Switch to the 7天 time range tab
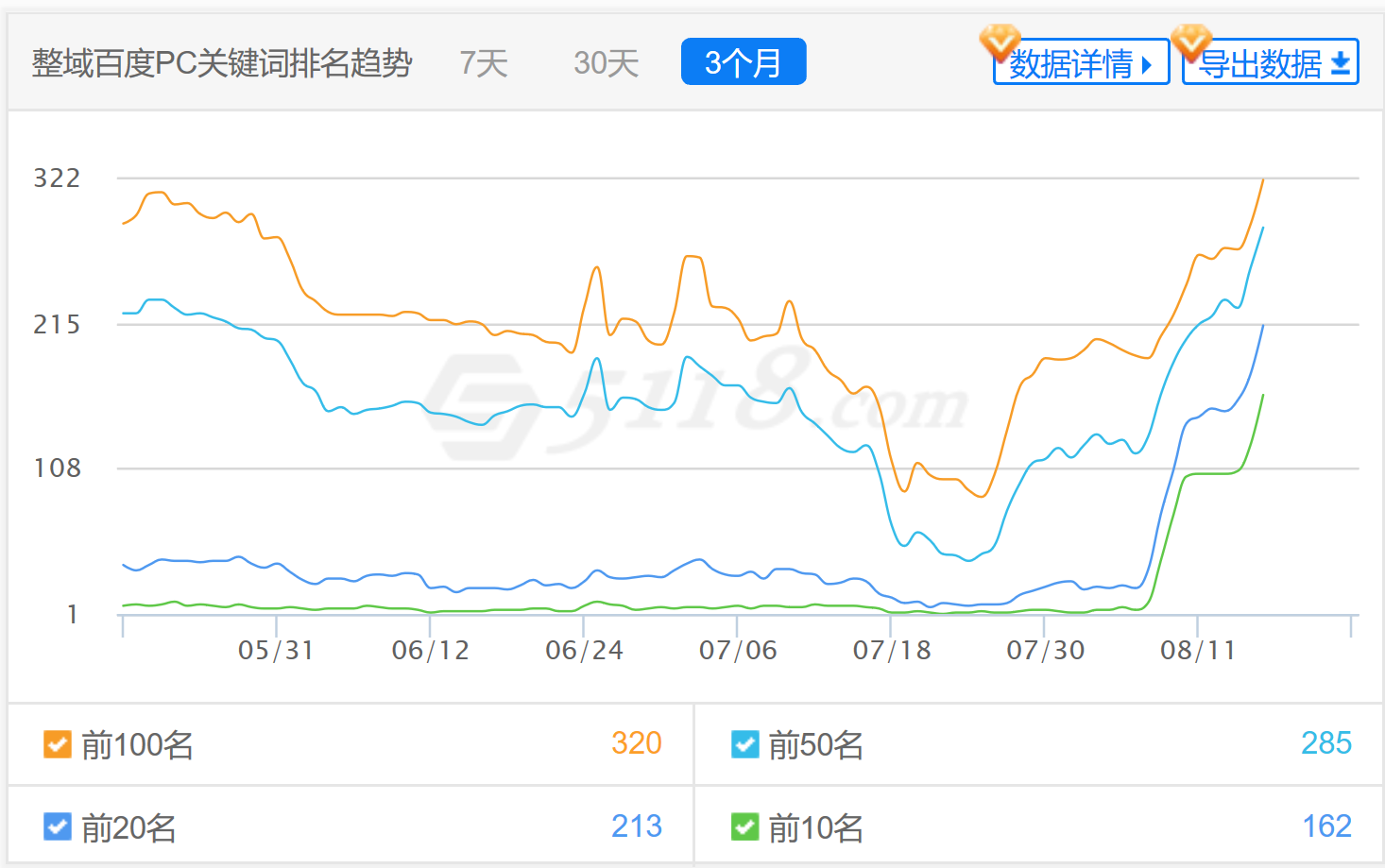This screenshot has height=868, width=1385. 484,61
